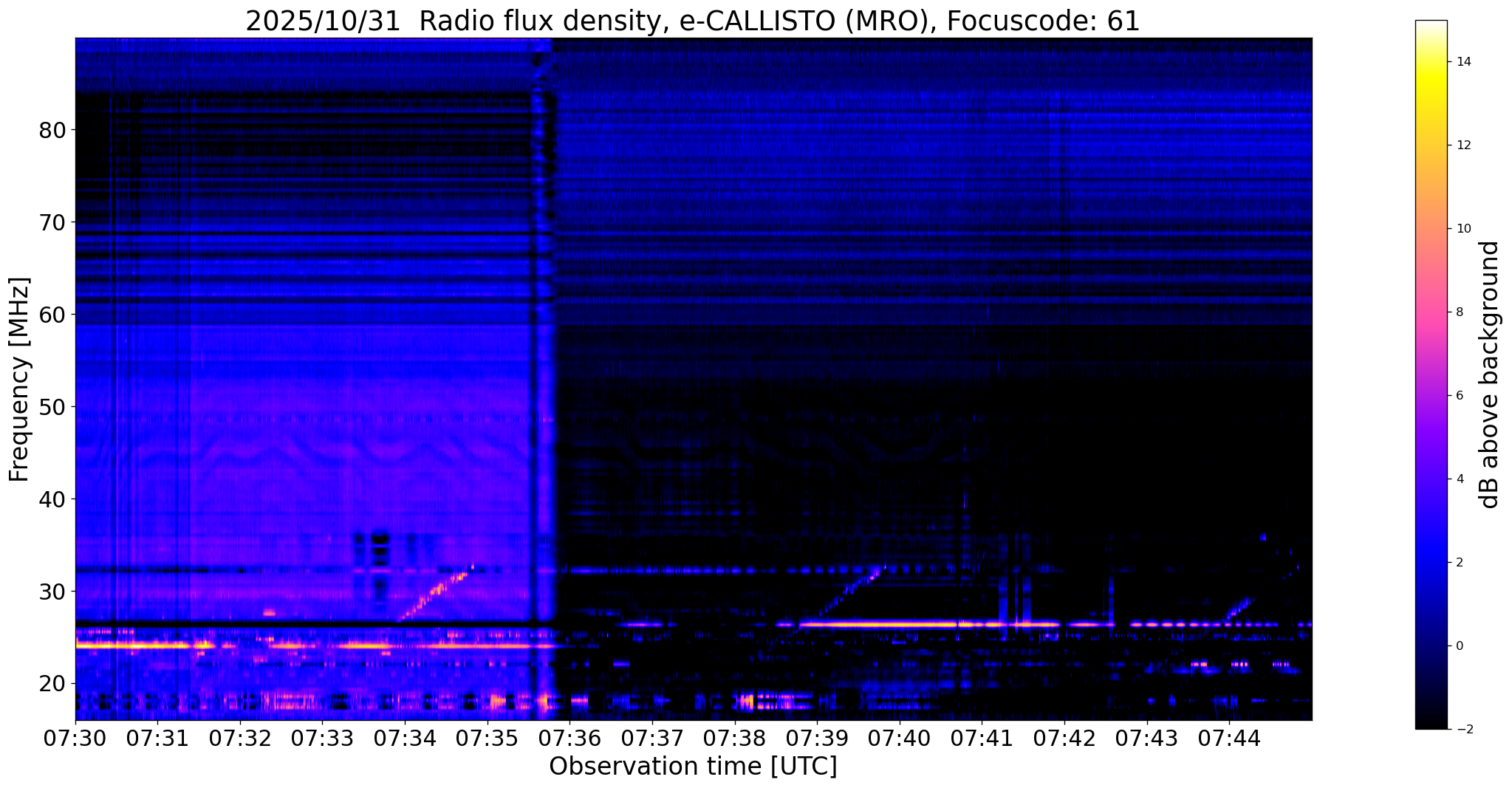The height and width of the screenshot is (788, 1512).
Task: Click the 80 MHz frequency tick label
Action: pyautogui.click(x=52, y=130)
